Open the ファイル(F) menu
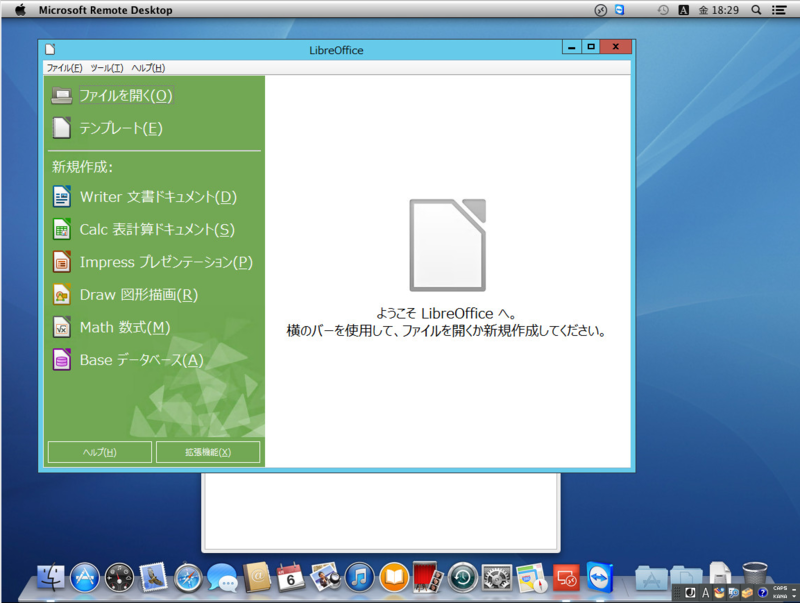 point(64,68)
